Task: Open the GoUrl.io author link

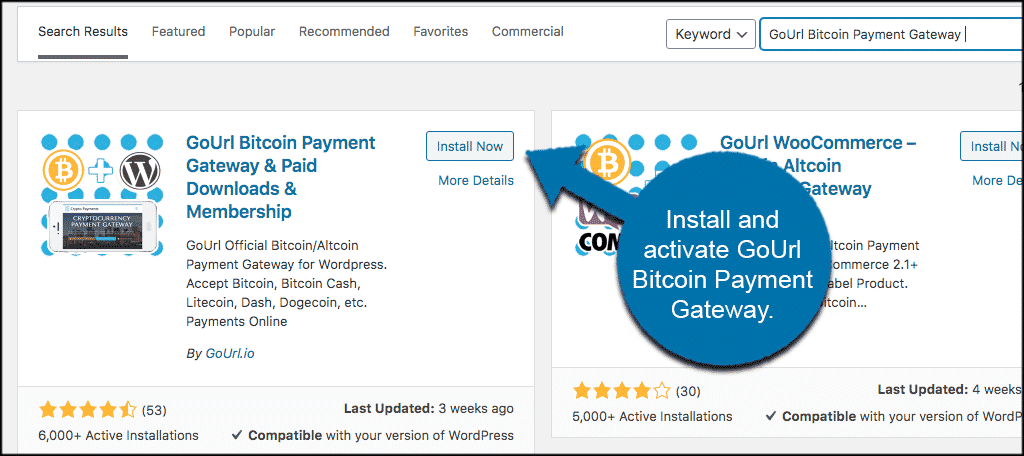Action: [x=230, y=353]
